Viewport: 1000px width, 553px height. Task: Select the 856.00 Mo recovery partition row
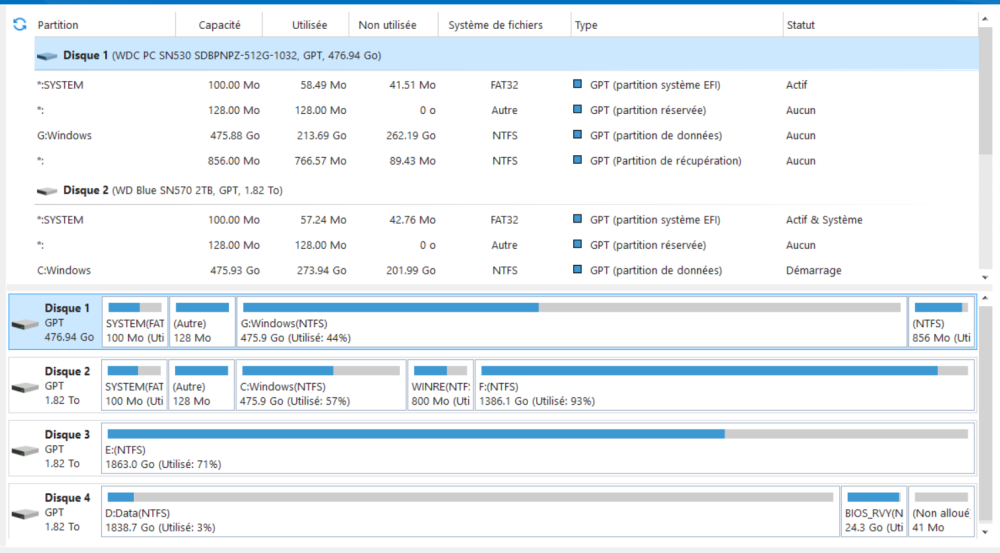pos(506,161)
